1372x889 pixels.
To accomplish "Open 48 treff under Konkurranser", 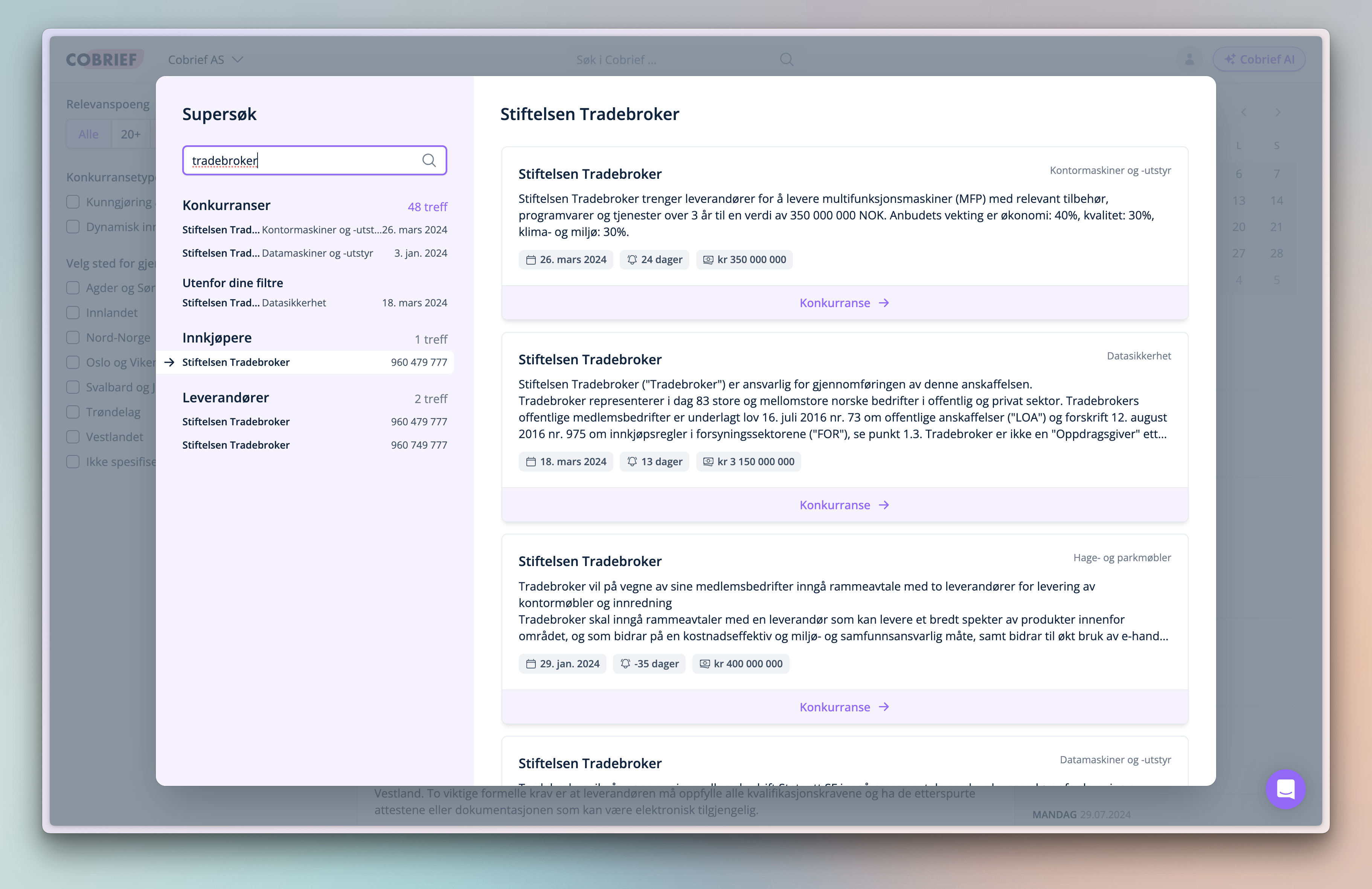I will [x=427, y=207].
